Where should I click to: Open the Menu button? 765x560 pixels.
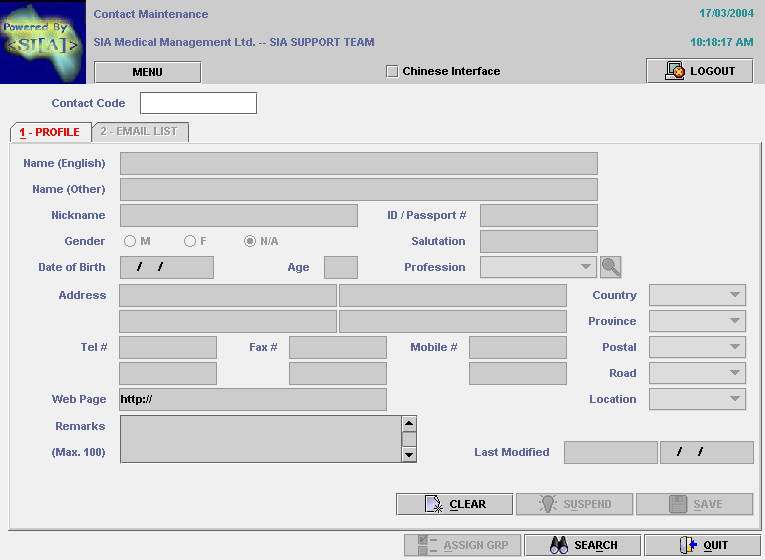point(147,72)
